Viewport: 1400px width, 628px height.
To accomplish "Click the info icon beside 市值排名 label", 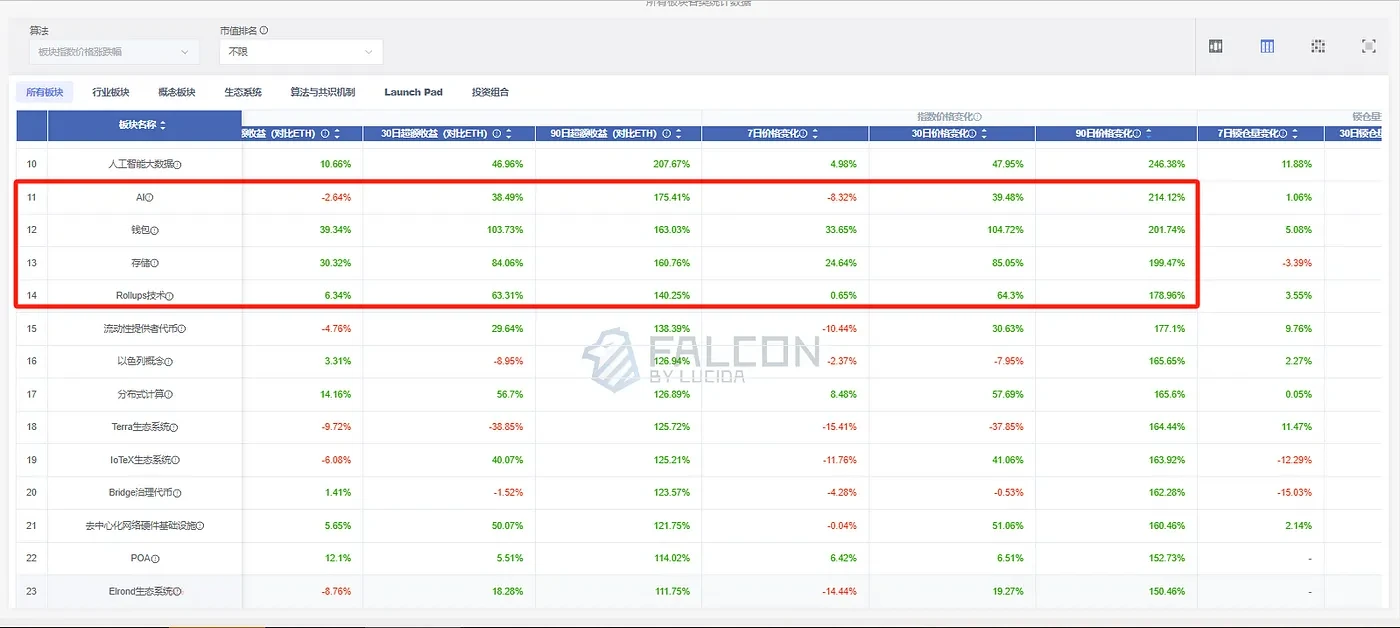I will tap(264, 31).
